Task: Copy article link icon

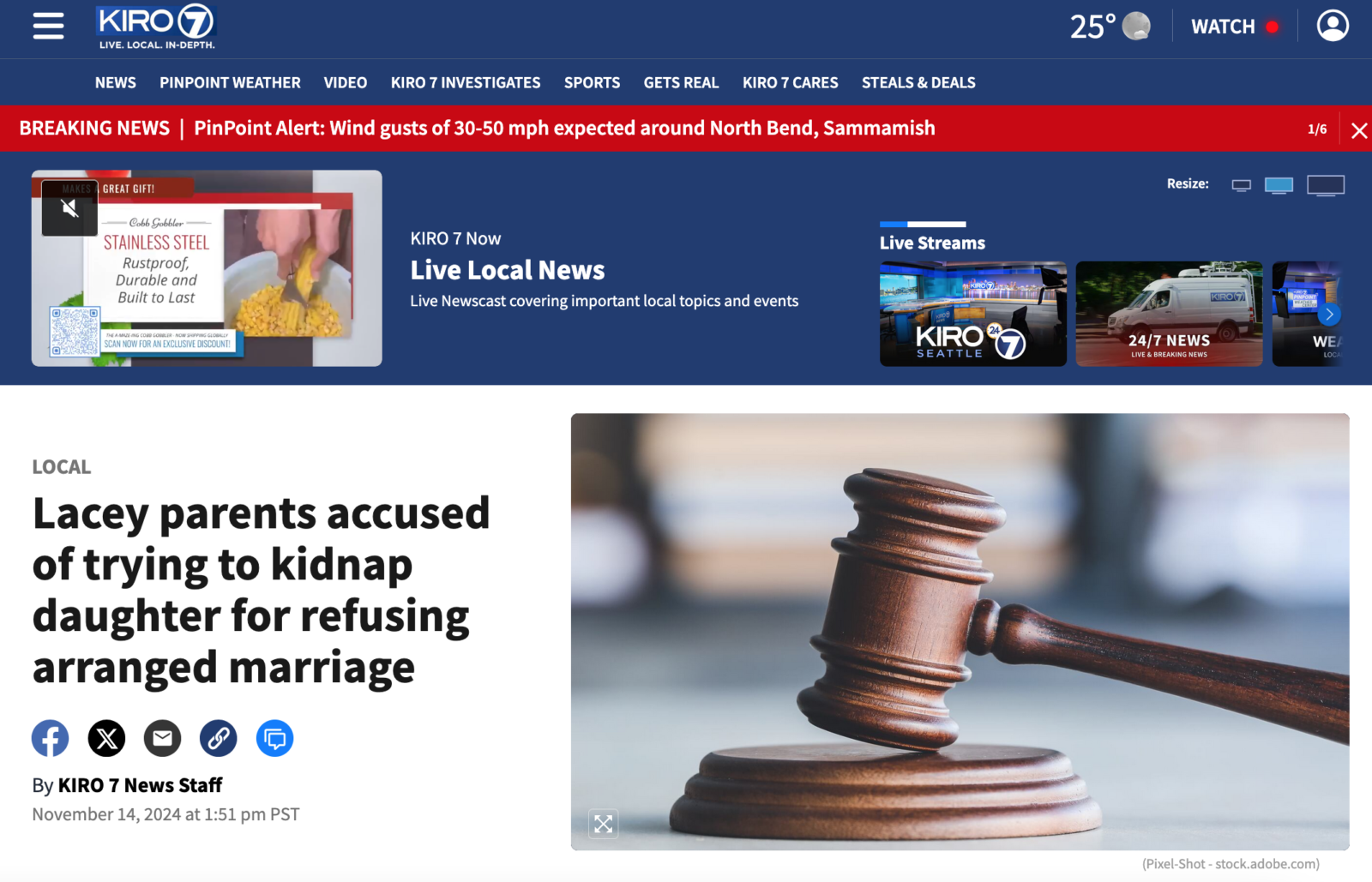Action: pyautogui.click(x=219, y=738)
